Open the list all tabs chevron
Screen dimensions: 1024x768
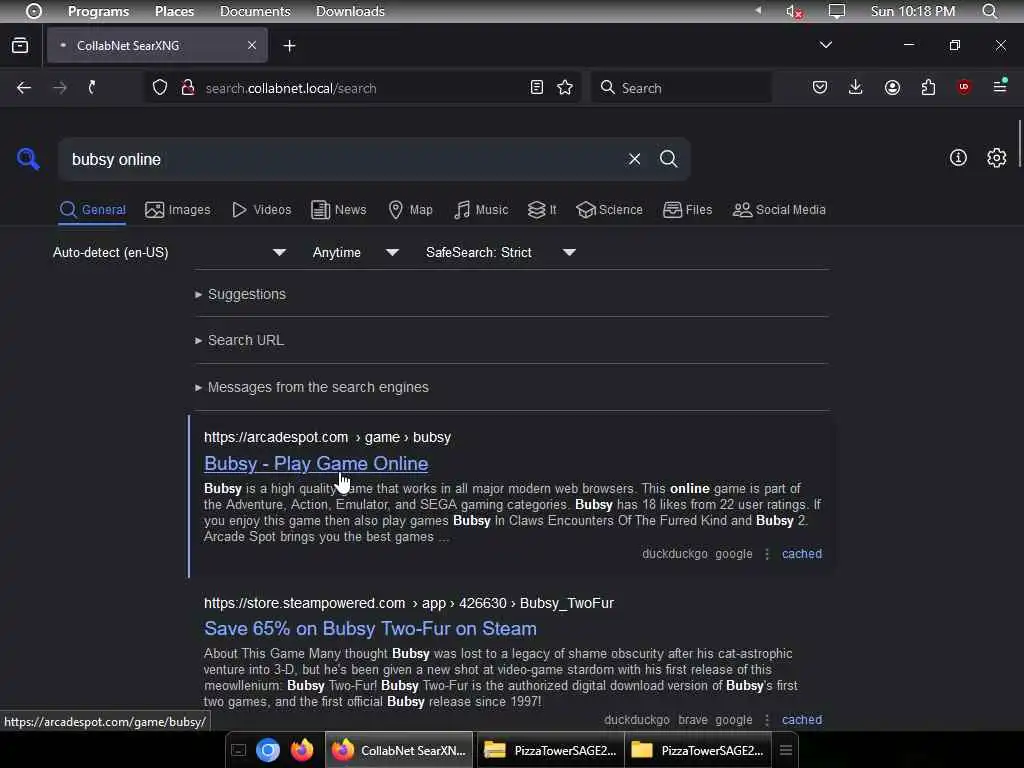[x=825, y=45]
